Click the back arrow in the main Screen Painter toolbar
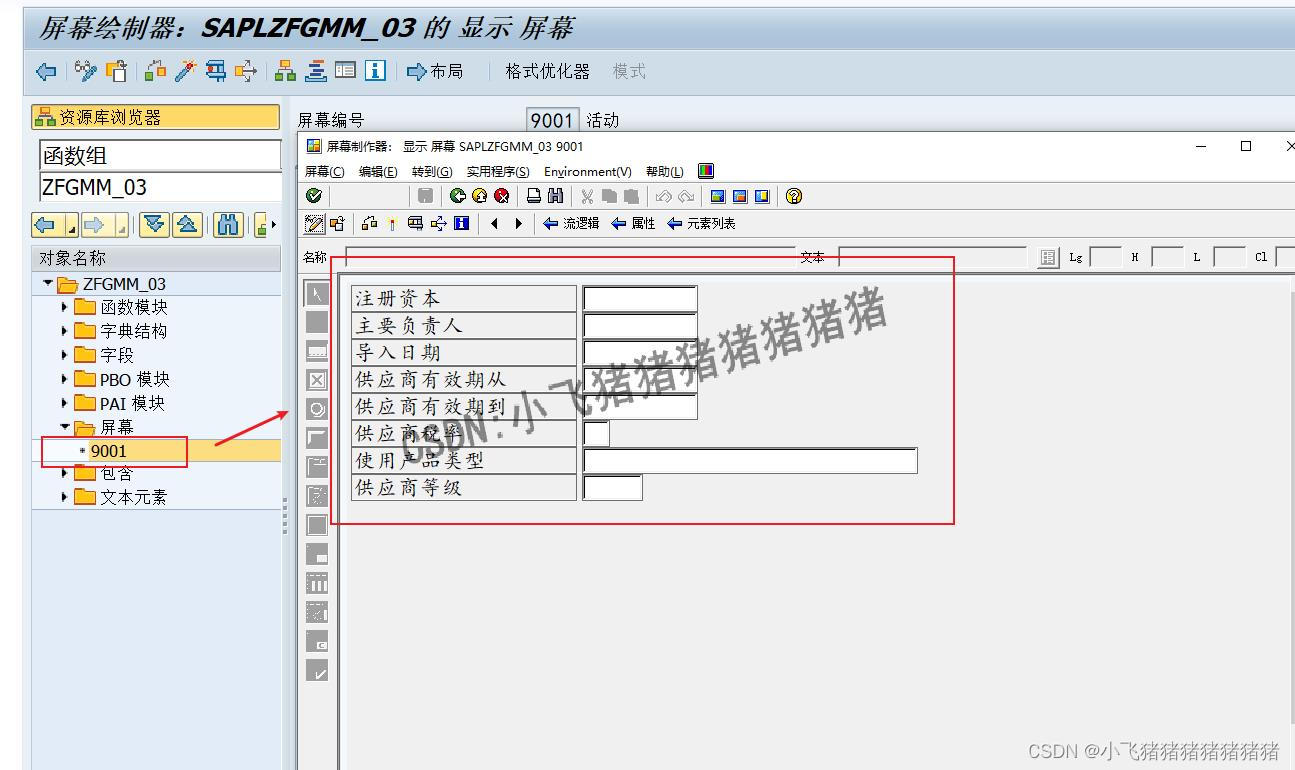The height and width of the screenshot is (770, 1295). pos(46,71)
